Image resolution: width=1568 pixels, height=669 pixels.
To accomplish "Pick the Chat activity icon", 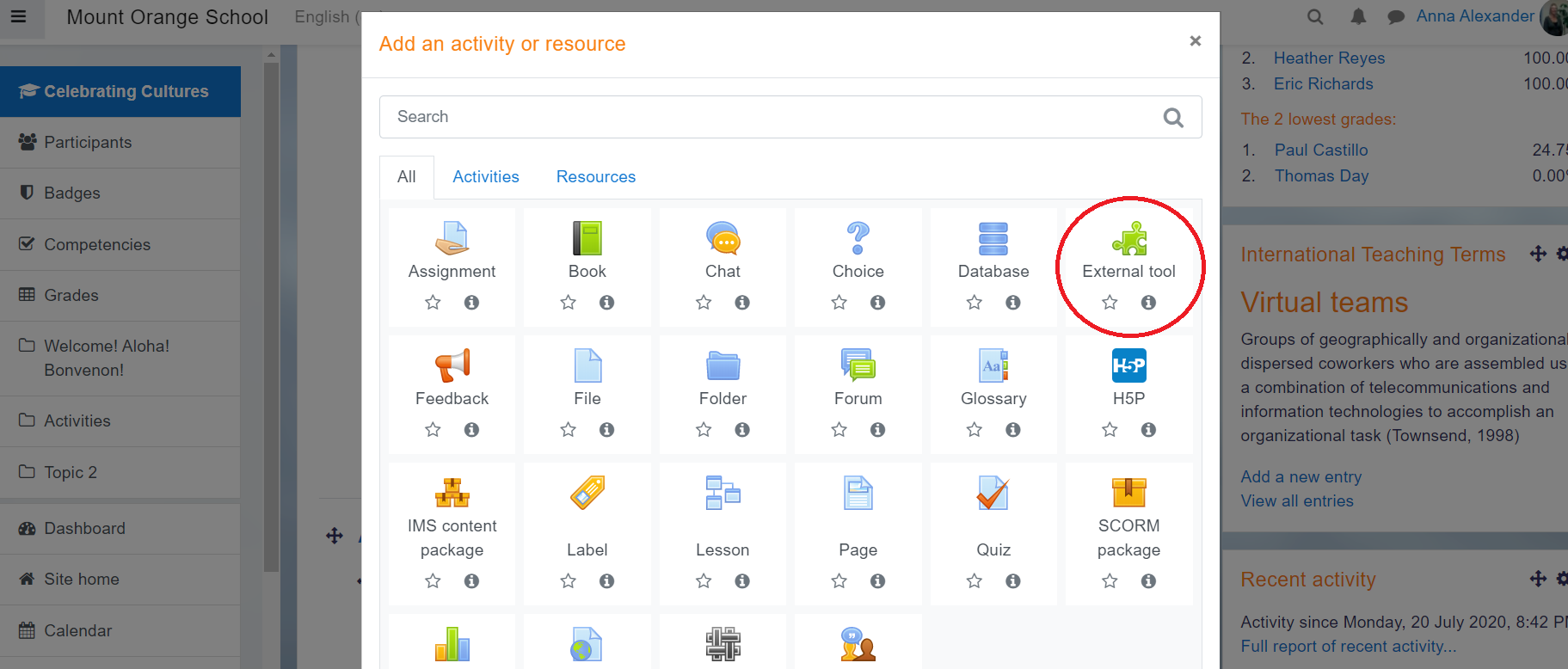I will [723, 238].
